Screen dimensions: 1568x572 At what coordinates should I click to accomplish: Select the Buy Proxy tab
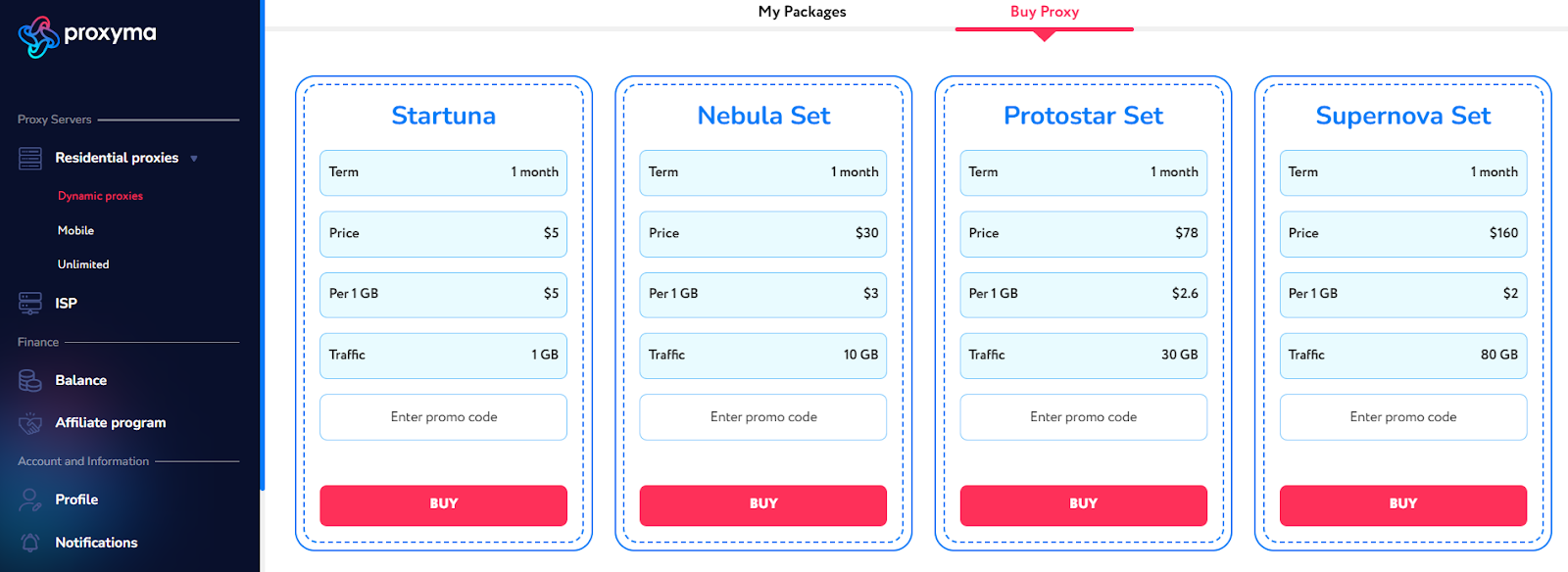[1045, 12]
